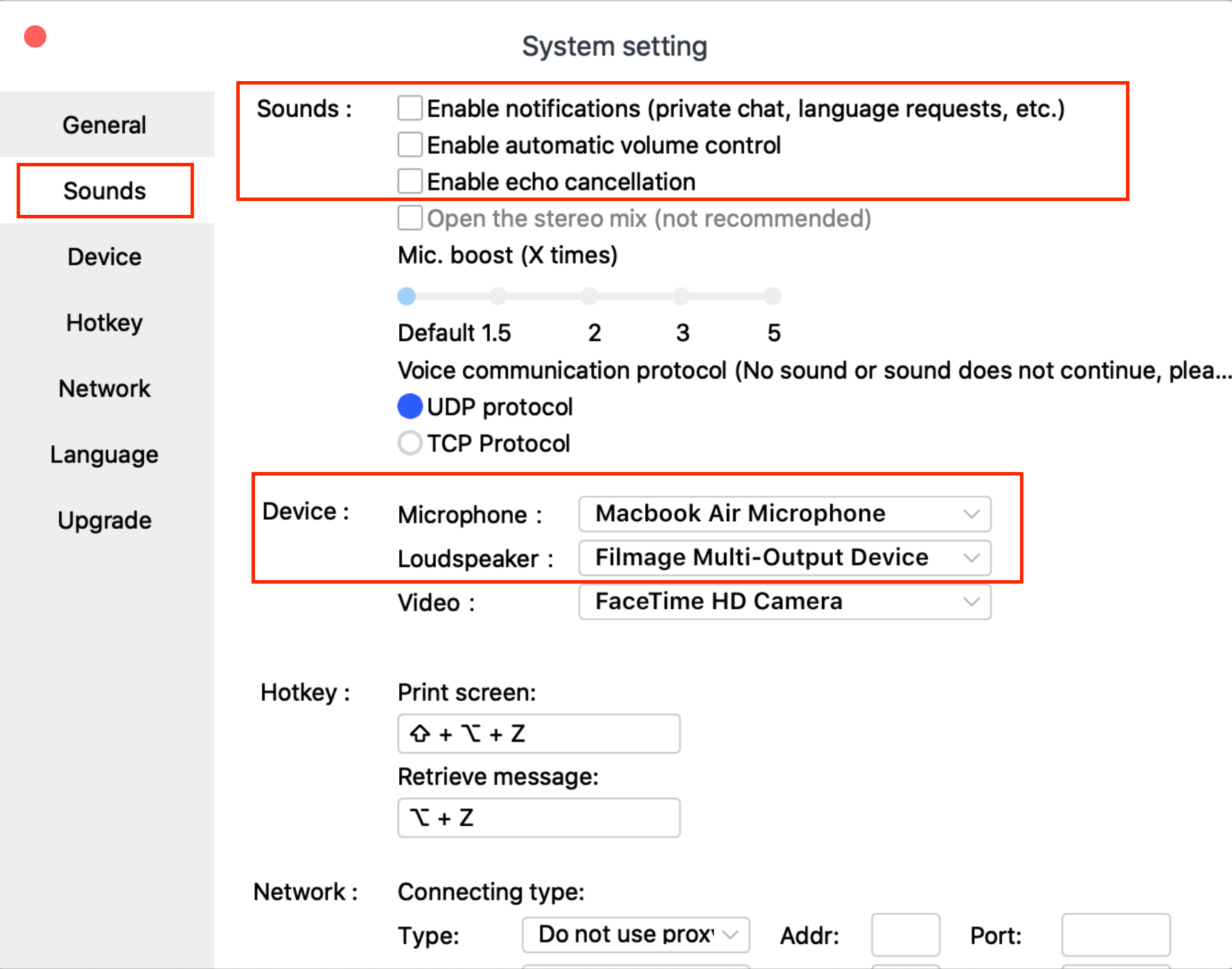The width and height of the screenshot is (1232, 969).
Task: Switch to the Language tab
Action: click(105, 454)
